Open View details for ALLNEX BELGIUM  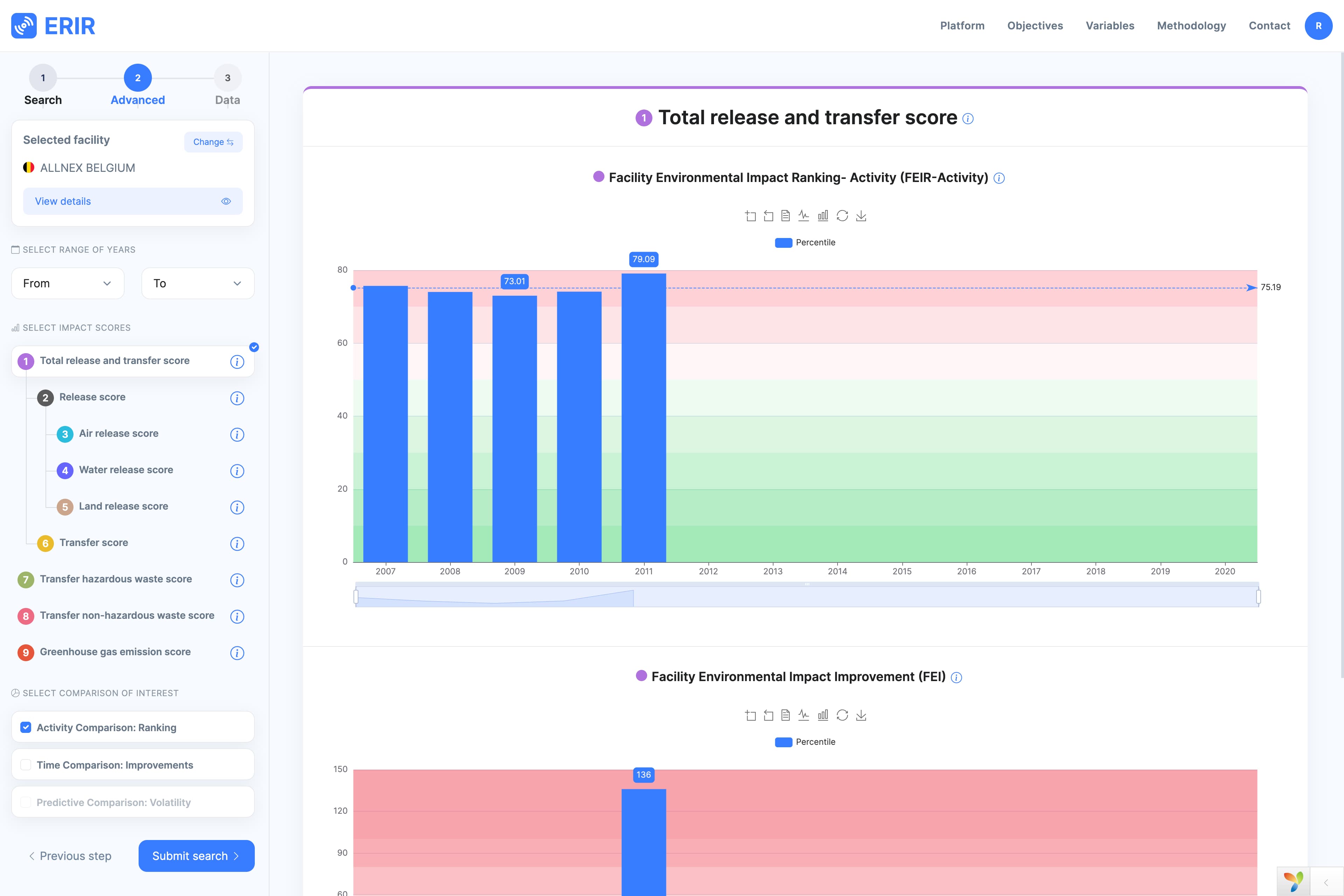[x=133, y=201]
